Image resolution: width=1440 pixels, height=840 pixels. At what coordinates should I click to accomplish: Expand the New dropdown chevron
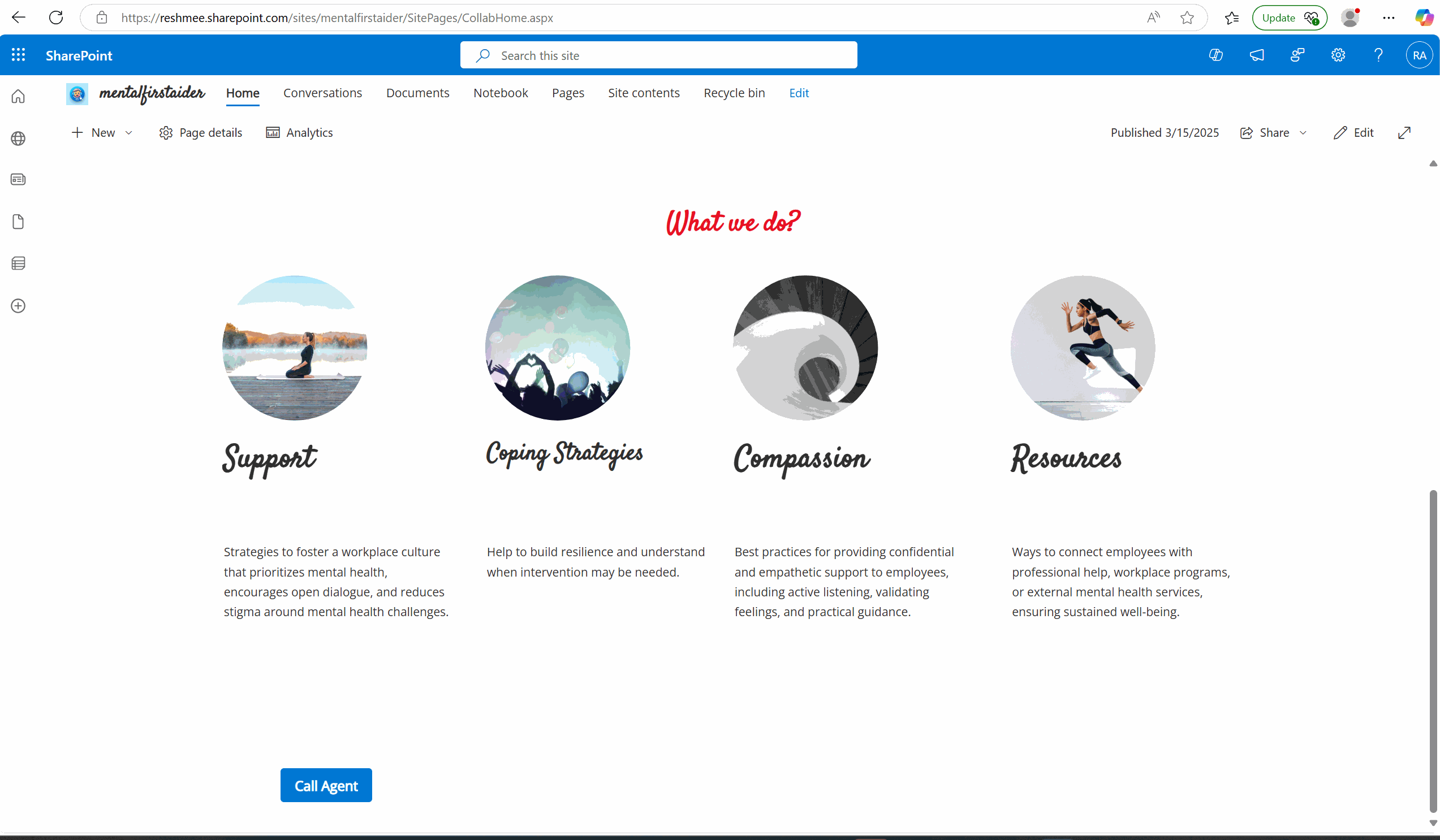pos(129,132)
